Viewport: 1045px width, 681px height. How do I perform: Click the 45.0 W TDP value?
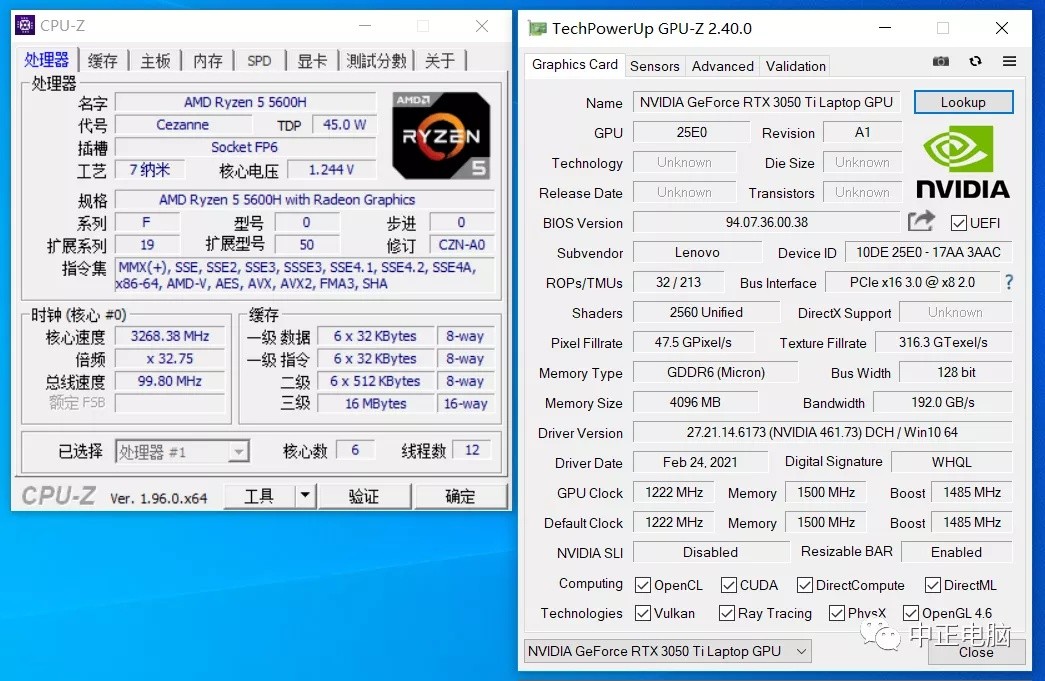(x=345, y=125)
